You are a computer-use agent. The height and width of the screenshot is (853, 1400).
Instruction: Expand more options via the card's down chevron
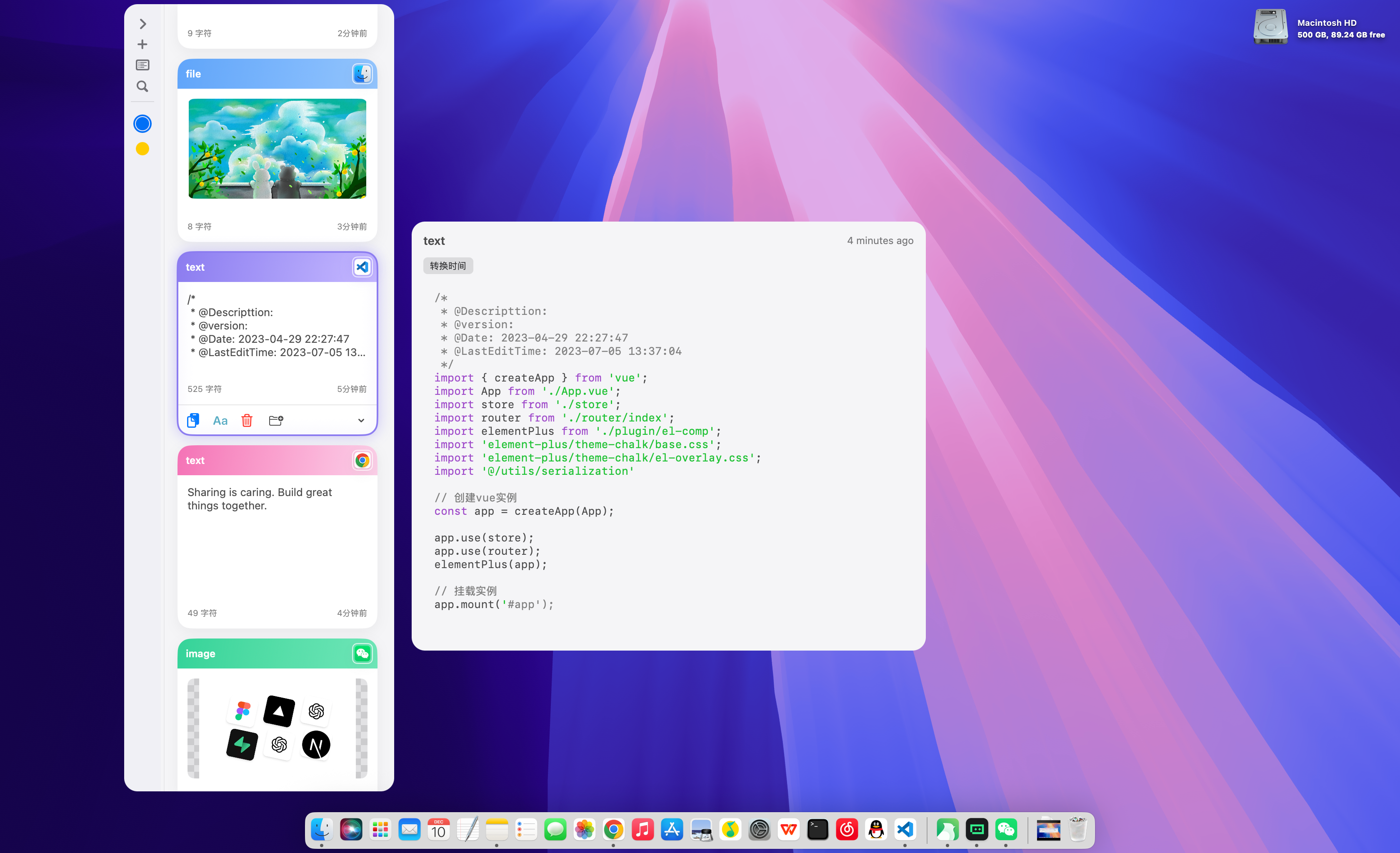(361, 420)
